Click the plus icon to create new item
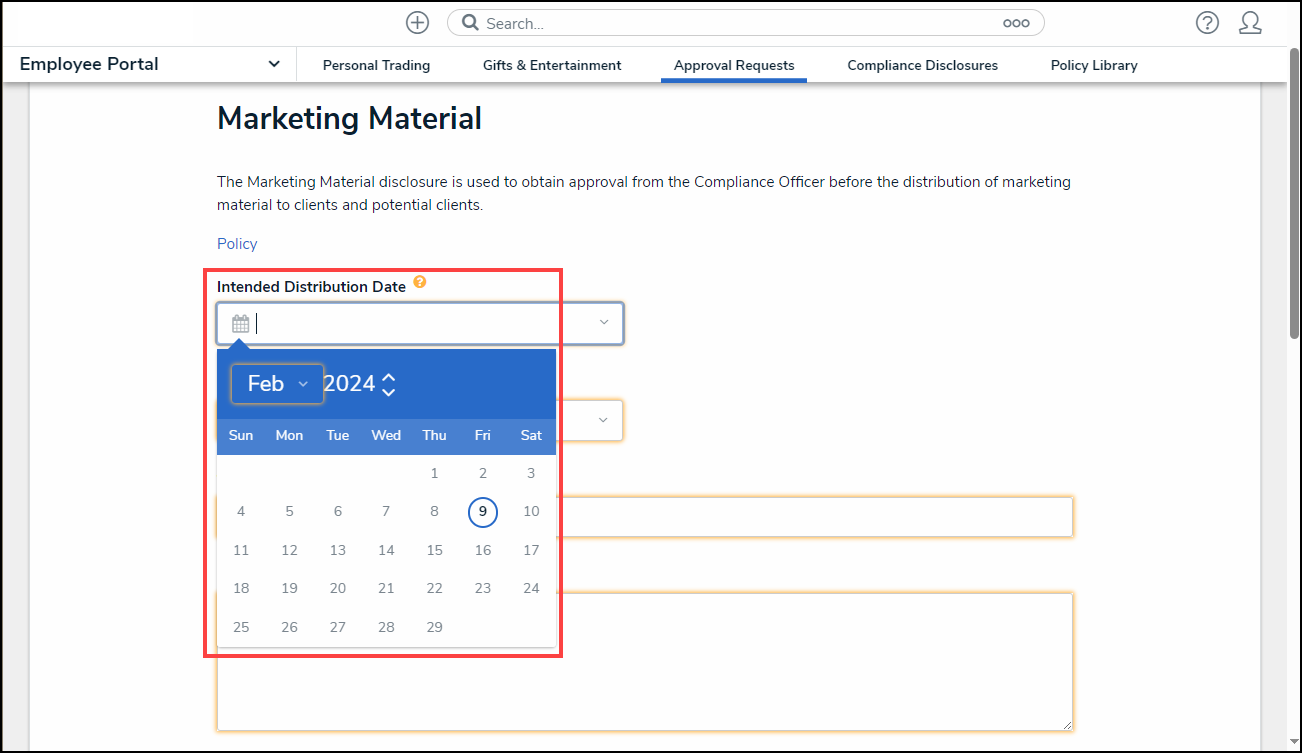Image resolution: width=1302 pixels, height=753 pixels. (x=417, y=22)
